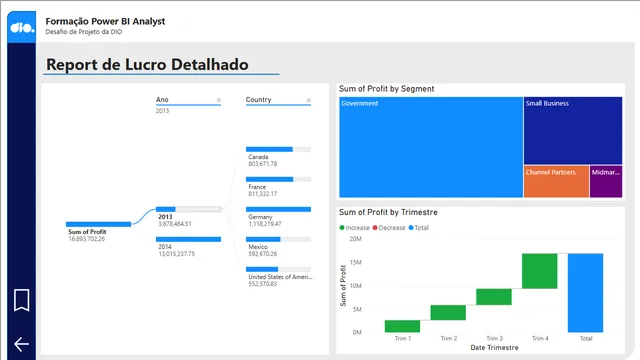Viewport: 640px width, 360px height.
Task: Click the Sum of Profit root node
Action: (x=98, y=224)
